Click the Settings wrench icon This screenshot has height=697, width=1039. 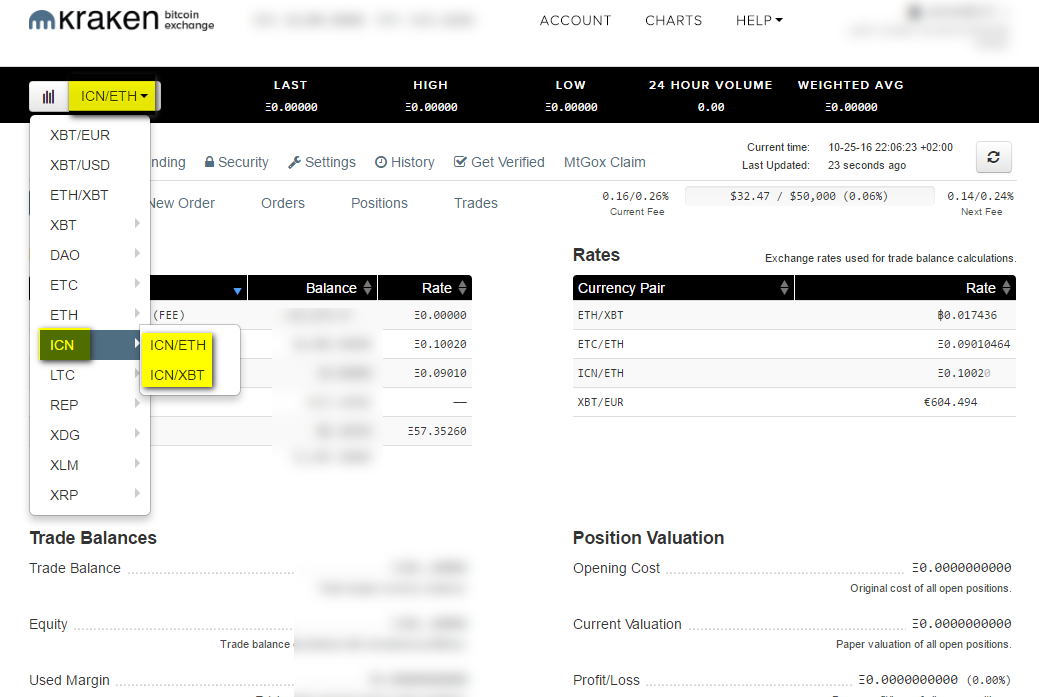(294, 162)
